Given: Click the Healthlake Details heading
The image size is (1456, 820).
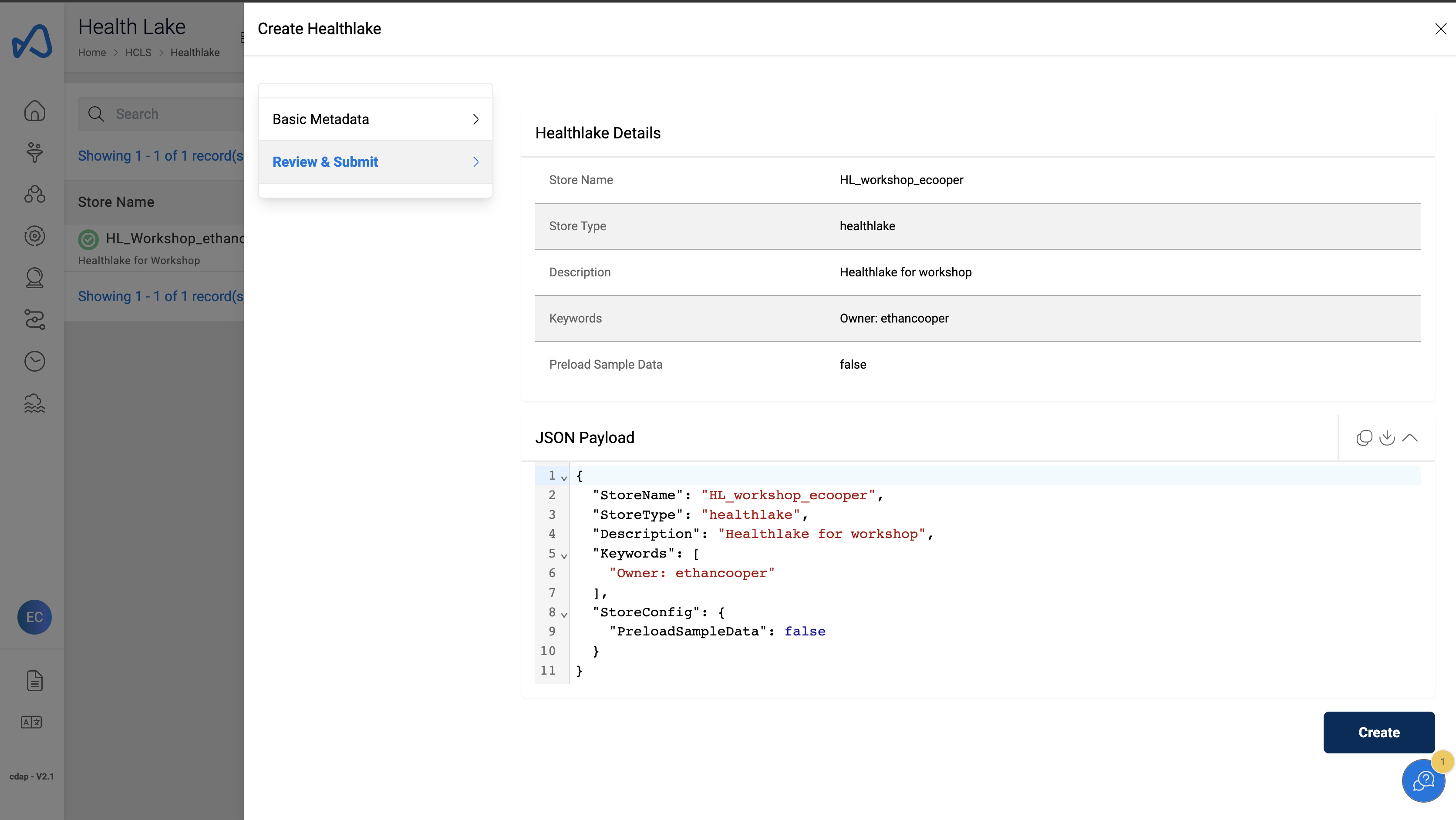Looking at the screenshot, I should tap(597, 133).
